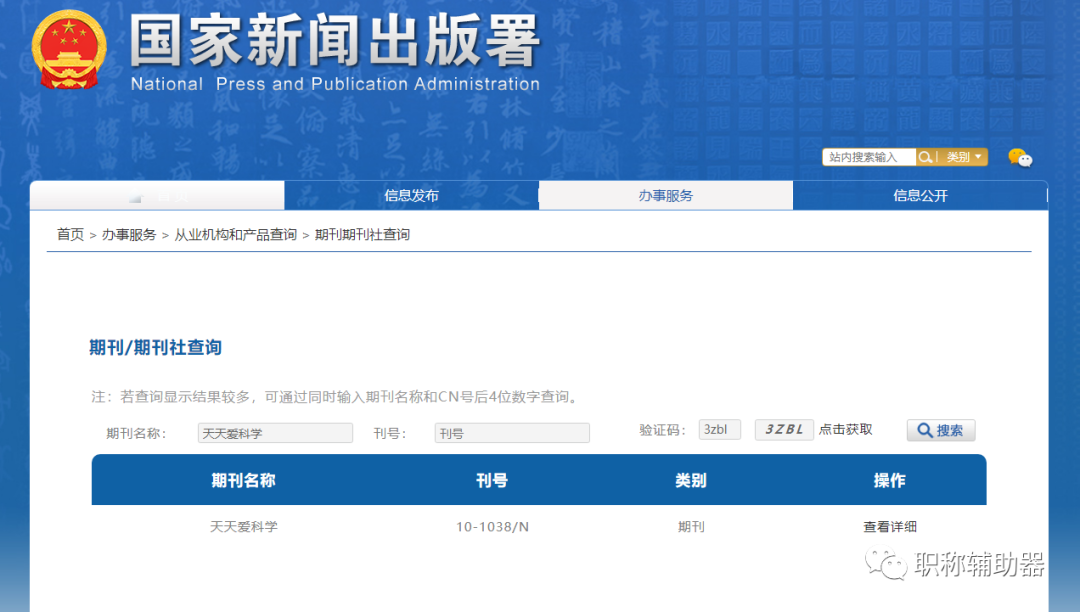Expand the dropdown arrow next to 类别
This screenshot has width=1080, height=612.
coord(978,157)
